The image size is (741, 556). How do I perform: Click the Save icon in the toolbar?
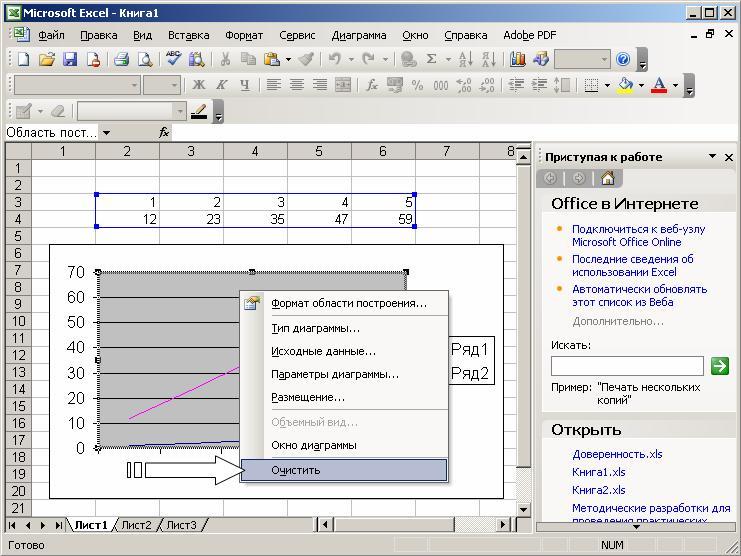(70, 60)
